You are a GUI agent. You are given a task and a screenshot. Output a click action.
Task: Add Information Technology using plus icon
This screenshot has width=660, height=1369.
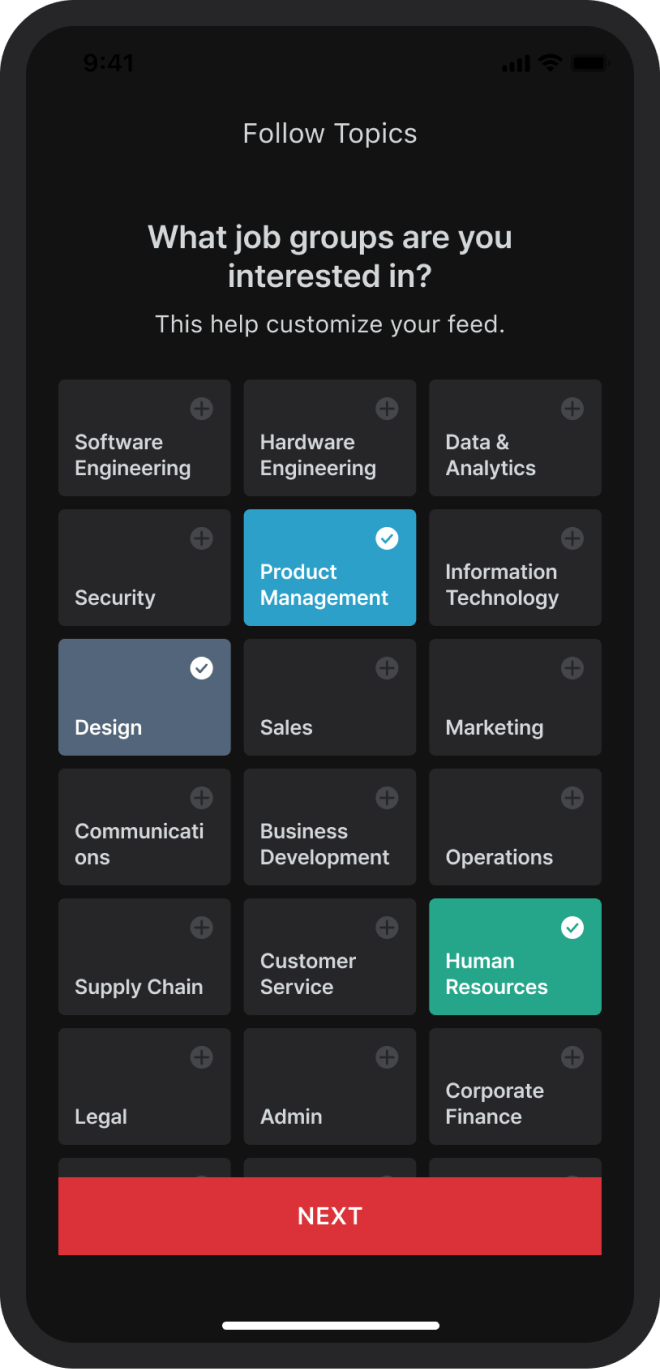coord(572,539)
